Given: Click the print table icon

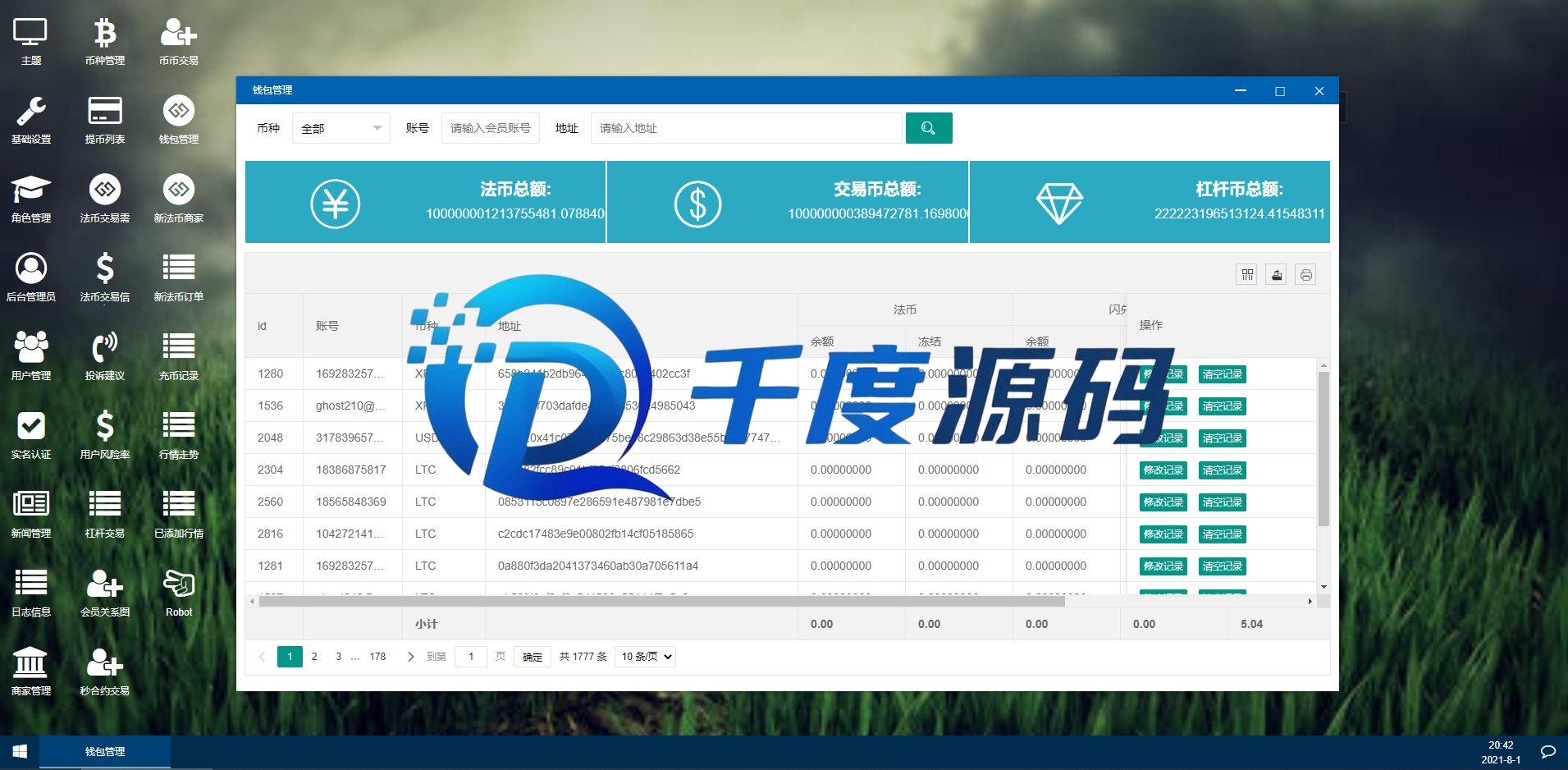Looking at the screenshot, I should click(1305, 274).
